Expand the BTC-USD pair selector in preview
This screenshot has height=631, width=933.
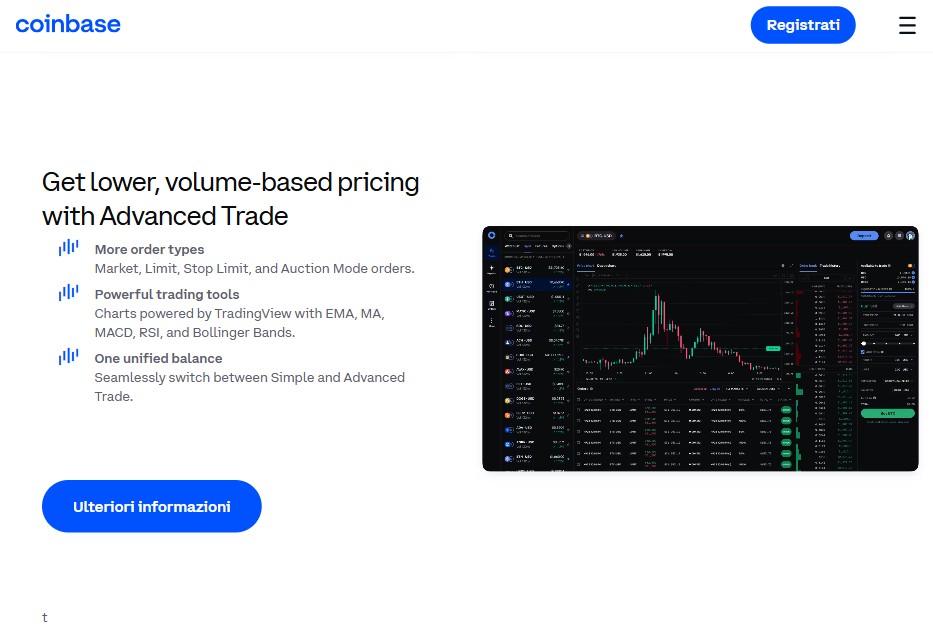pyautogui.click(x=597, y=236)
